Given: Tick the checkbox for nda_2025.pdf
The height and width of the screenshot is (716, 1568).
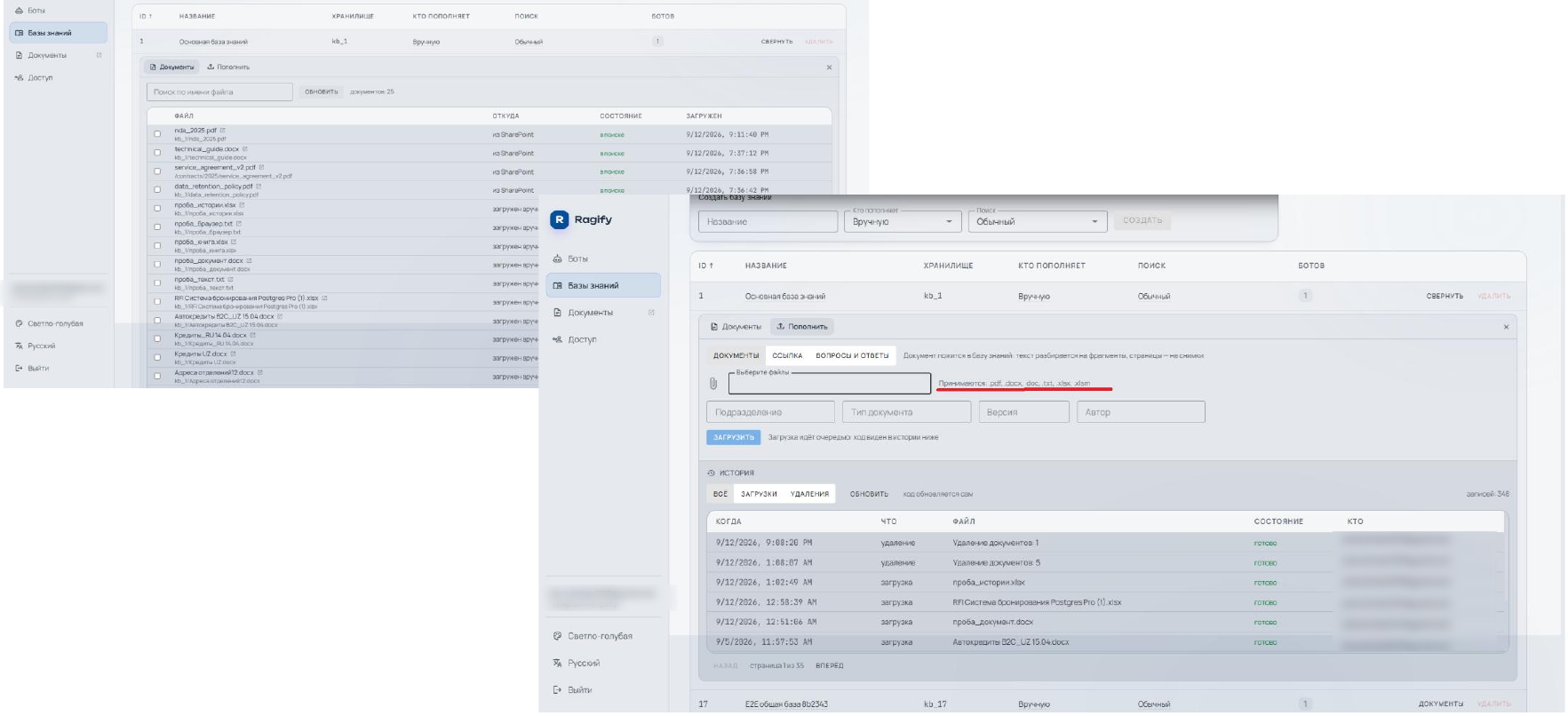Looking at the screenshot, I should [157, 134].
